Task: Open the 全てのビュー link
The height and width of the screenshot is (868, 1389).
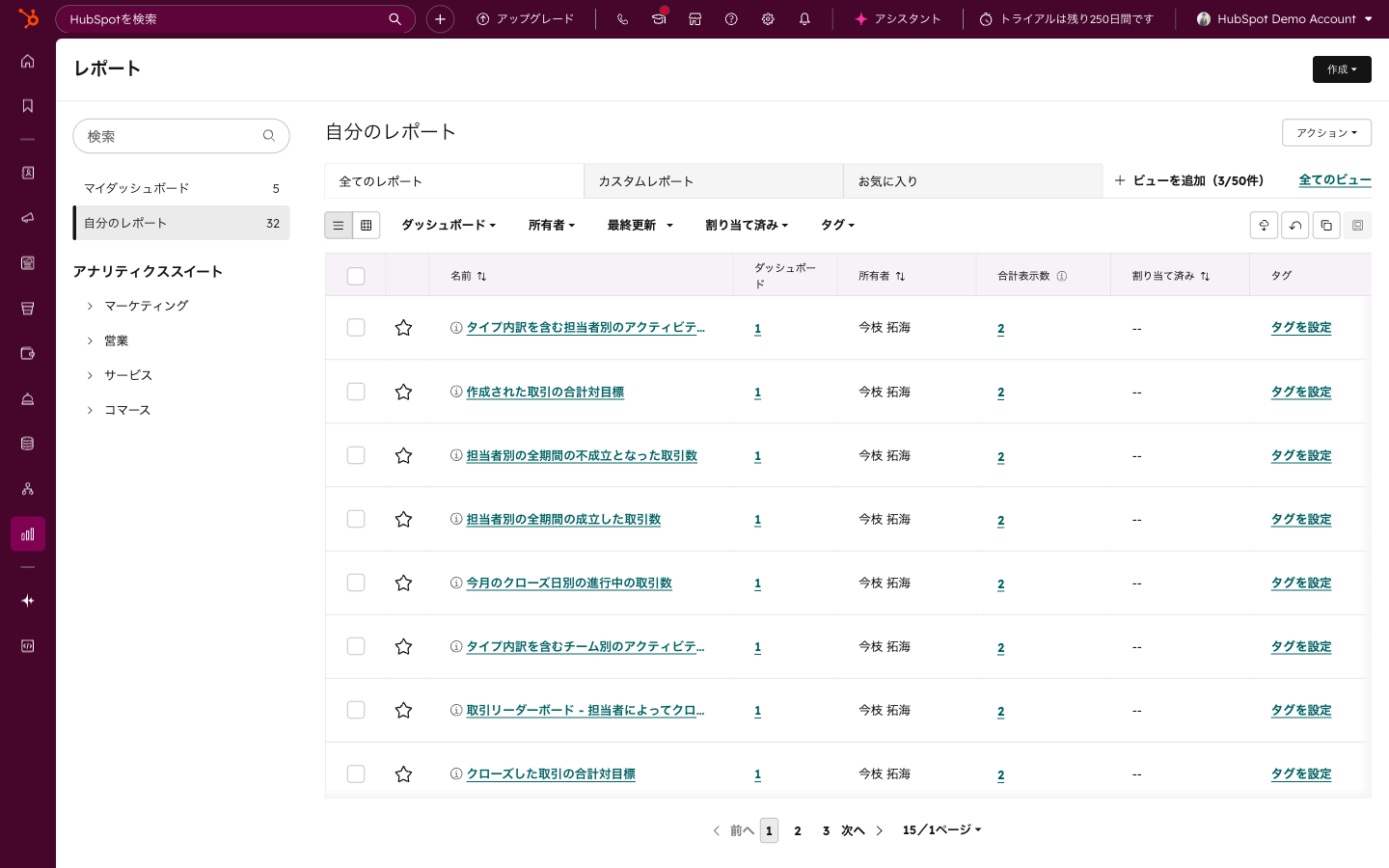Action: (1334, 180)
